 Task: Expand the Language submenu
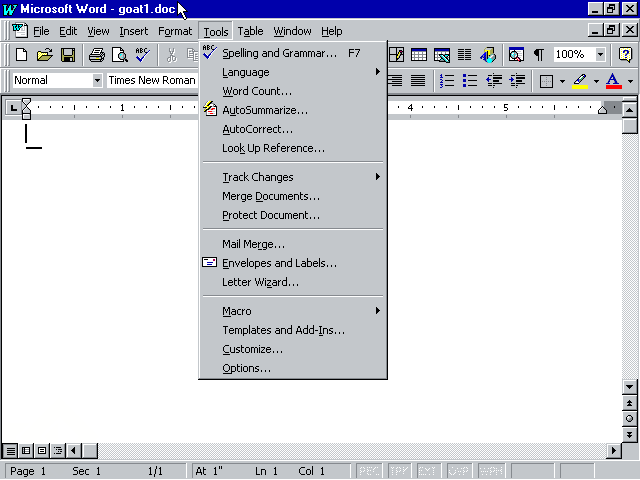point(293,72)
